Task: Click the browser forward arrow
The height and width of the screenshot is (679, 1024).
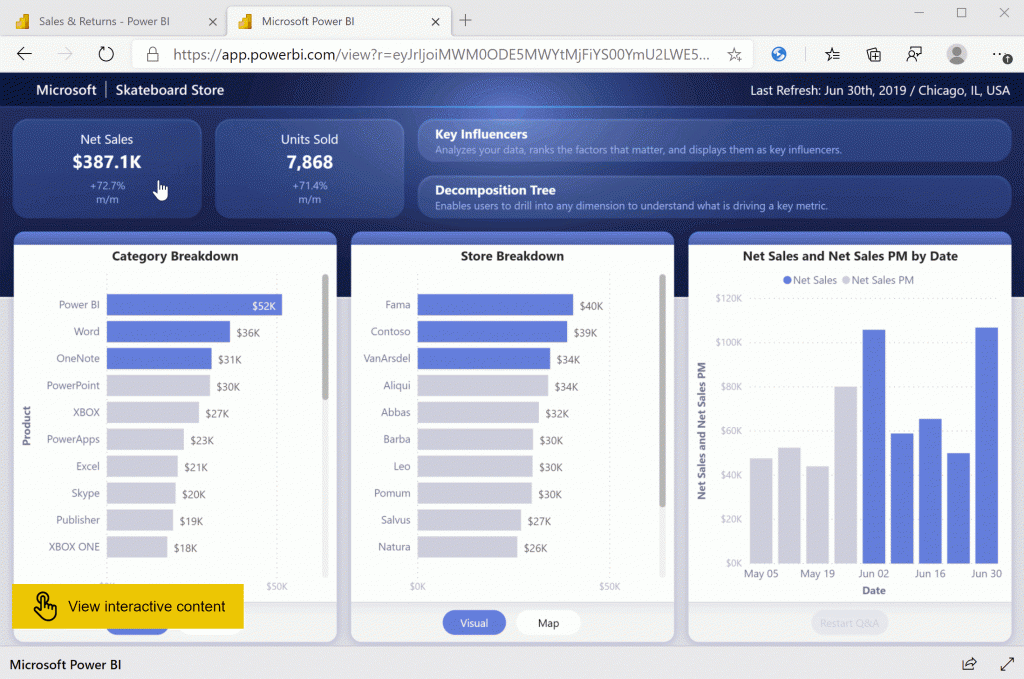Action: 65,54
